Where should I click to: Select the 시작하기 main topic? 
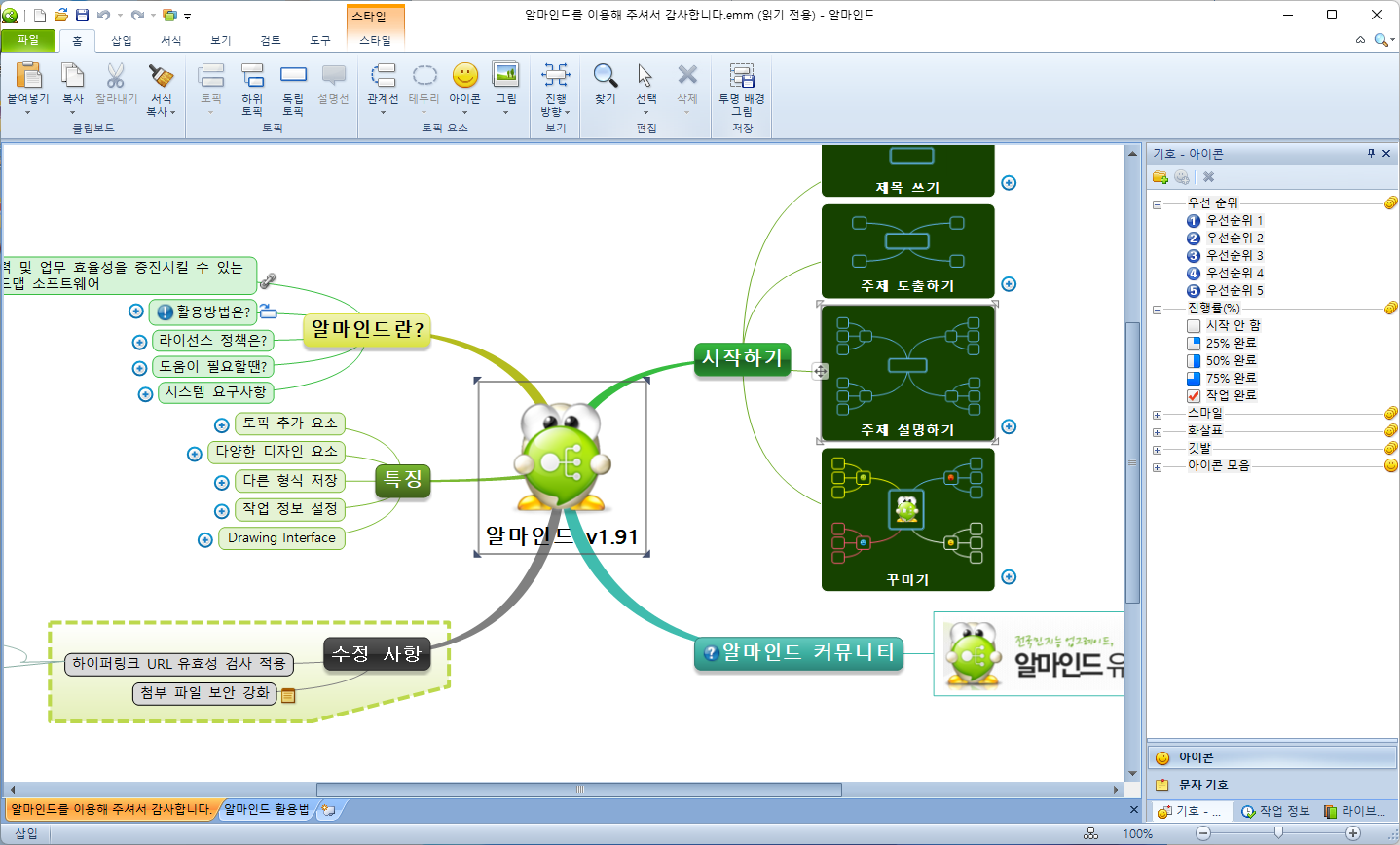[742, 358]
